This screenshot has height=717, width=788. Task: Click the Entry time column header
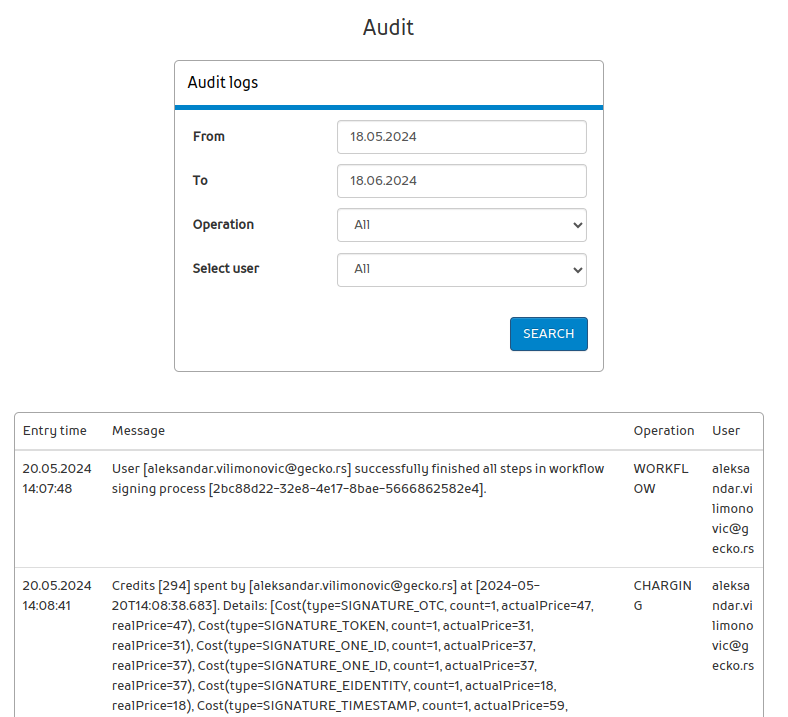(x=55, y=431)
